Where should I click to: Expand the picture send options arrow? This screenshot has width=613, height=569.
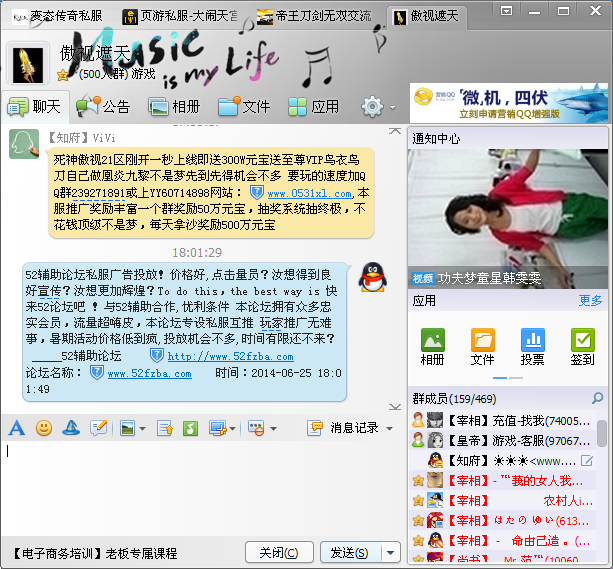(143, 429)
